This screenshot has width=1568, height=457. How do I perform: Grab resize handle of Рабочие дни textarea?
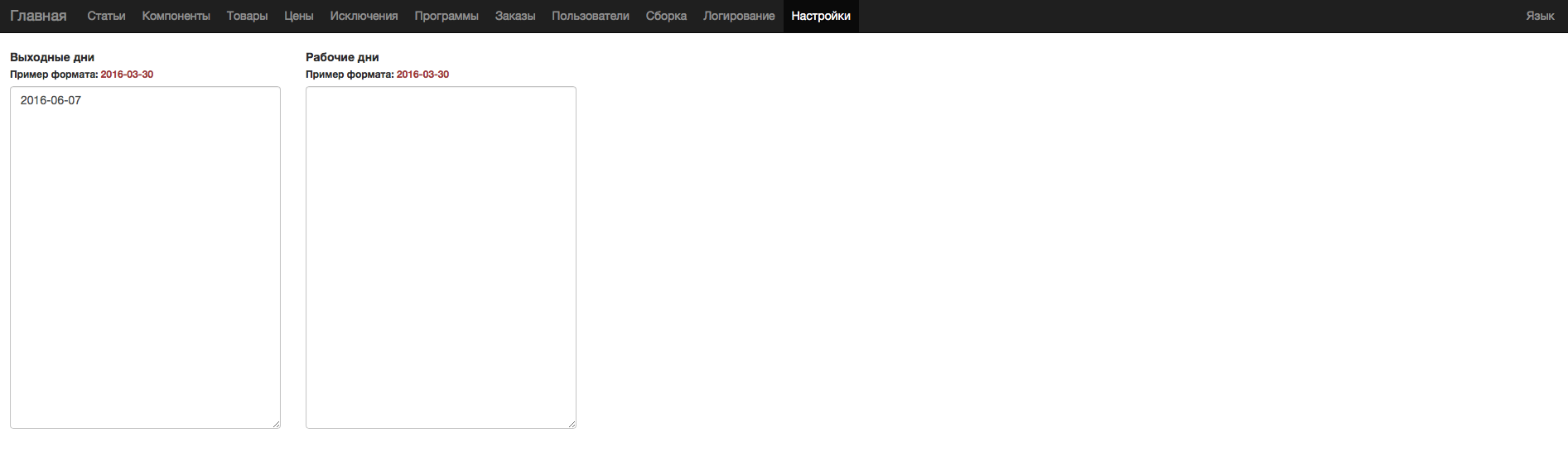click(572, 424)
